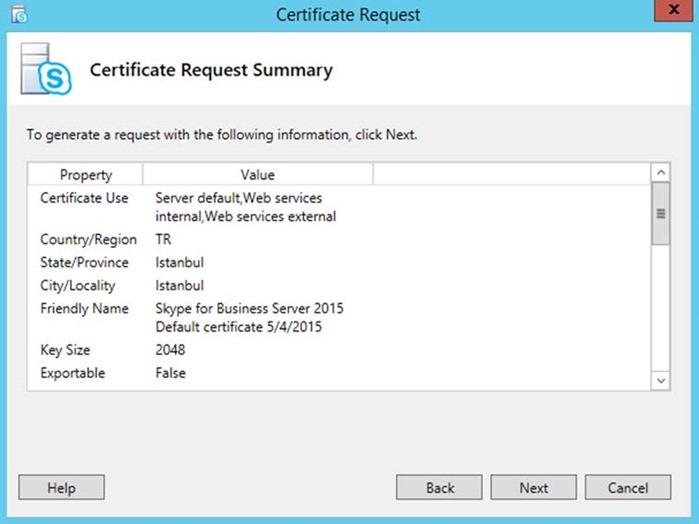
Task: Sort by the Value column header
Action: 258,174
